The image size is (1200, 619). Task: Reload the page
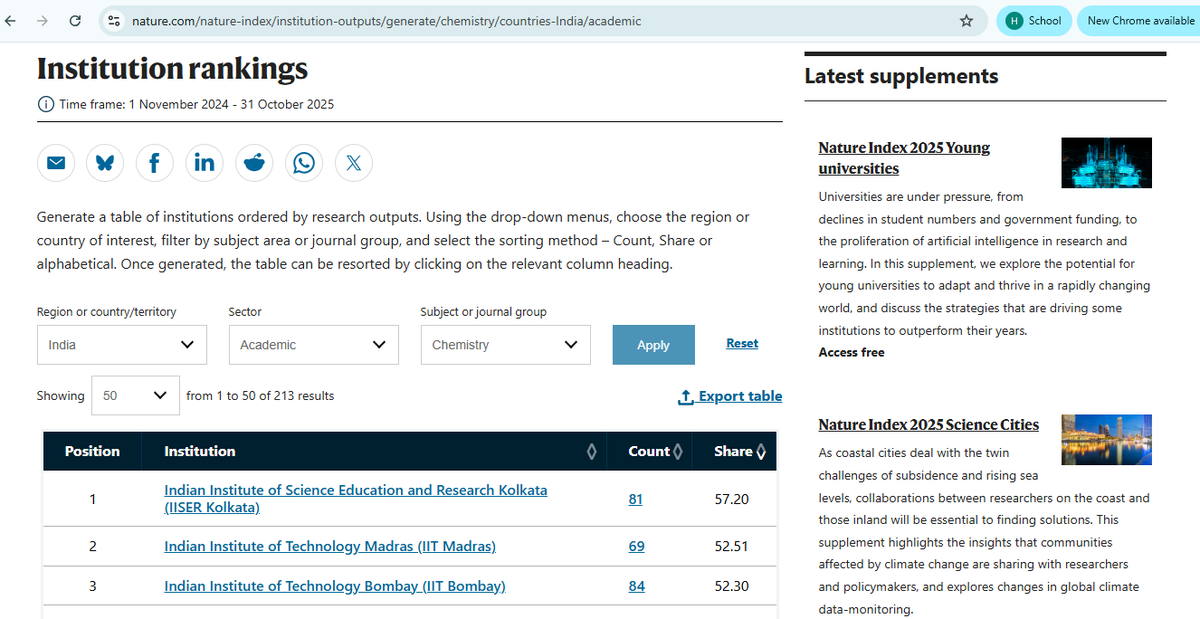[75, 20]
